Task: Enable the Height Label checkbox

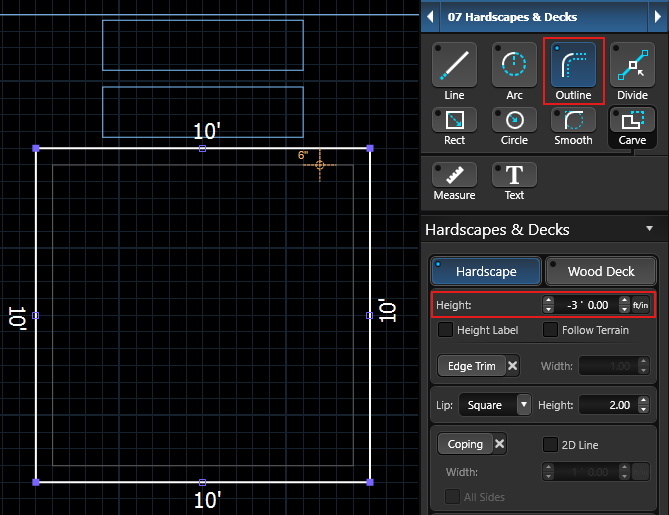Action: (446, 330)
